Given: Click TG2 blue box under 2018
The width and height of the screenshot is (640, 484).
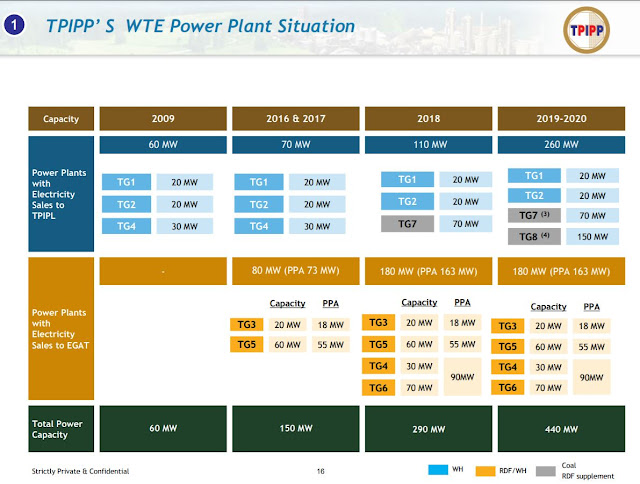Looking at the screenshot, I should 407,201.
